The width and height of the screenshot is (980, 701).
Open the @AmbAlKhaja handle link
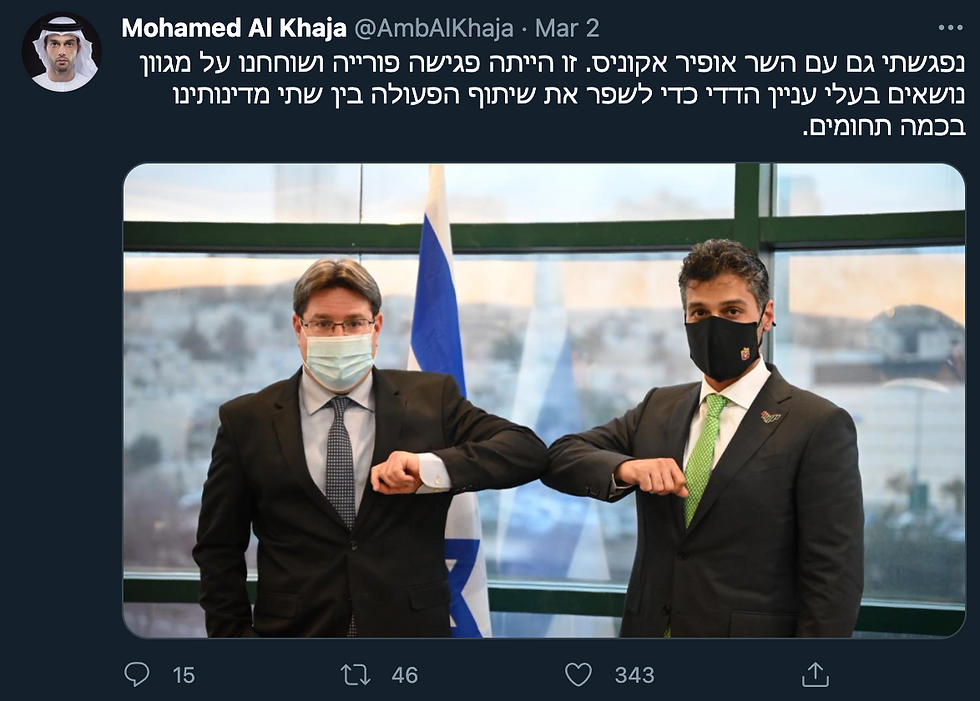pyautogui.click(x=434, y=28)
